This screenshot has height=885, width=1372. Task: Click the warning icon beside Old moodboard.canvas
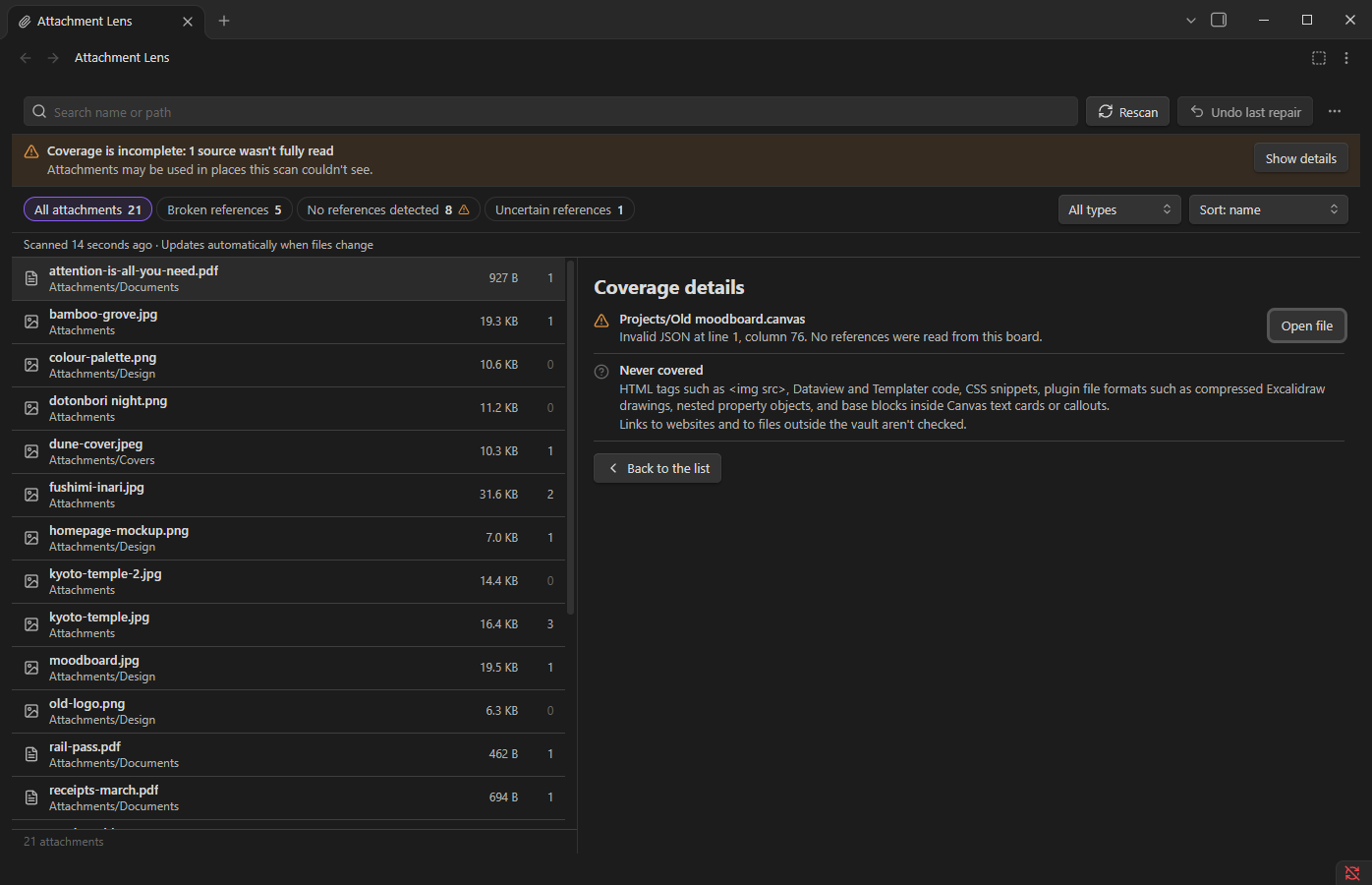(x=601, y=321)
